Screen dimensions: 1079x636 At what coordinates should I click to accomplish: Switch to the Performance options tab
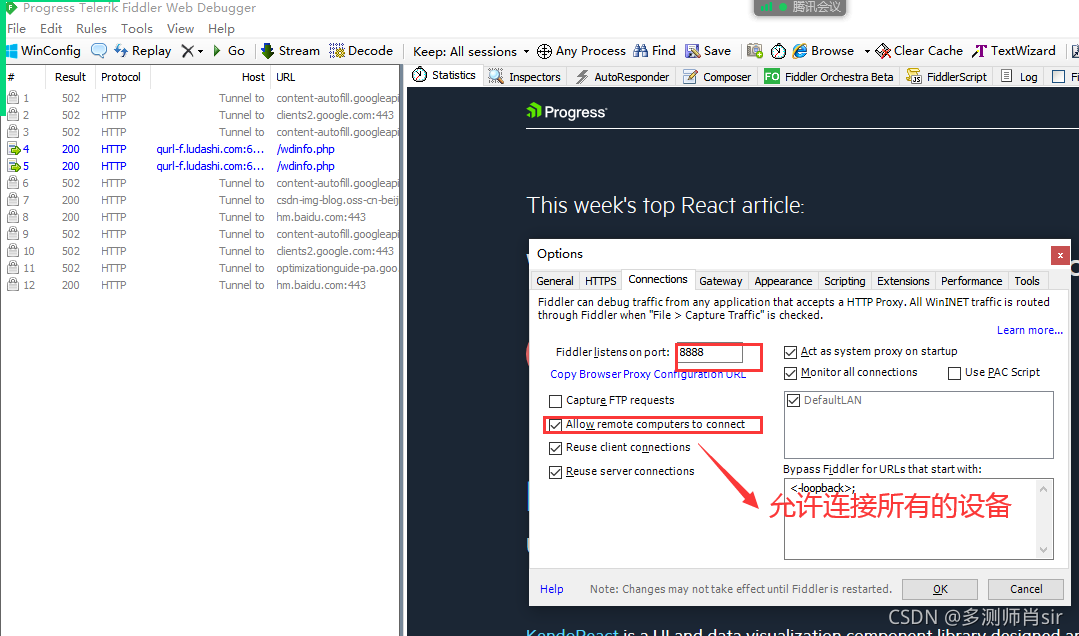(x=971, y=281)
